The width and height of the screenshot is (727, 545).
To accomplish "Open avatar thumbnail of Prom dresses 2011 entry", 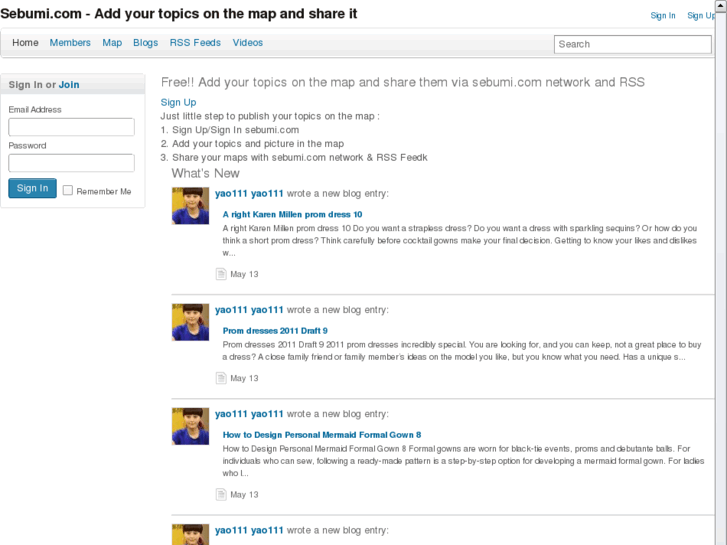I will 191,322.
